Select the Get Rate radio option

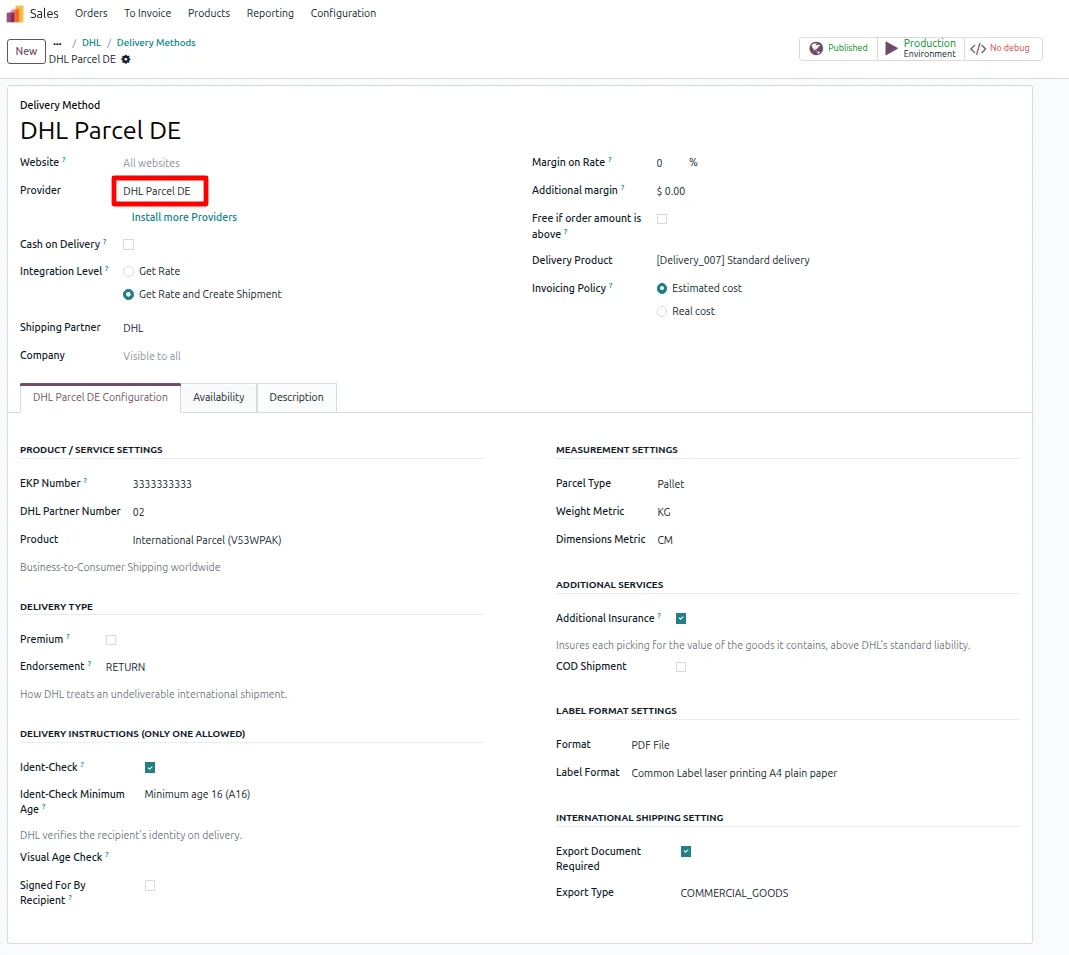pos(128,271)
